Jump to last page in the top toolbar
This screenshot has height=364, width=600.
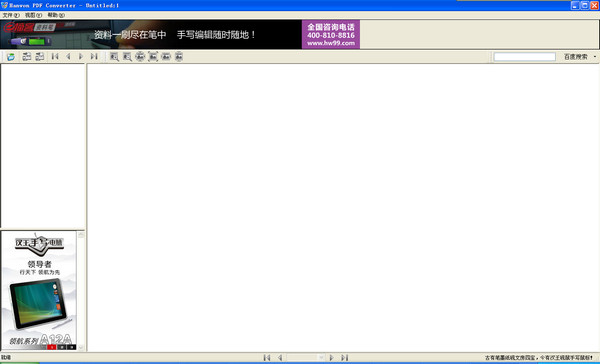[94, 57]
